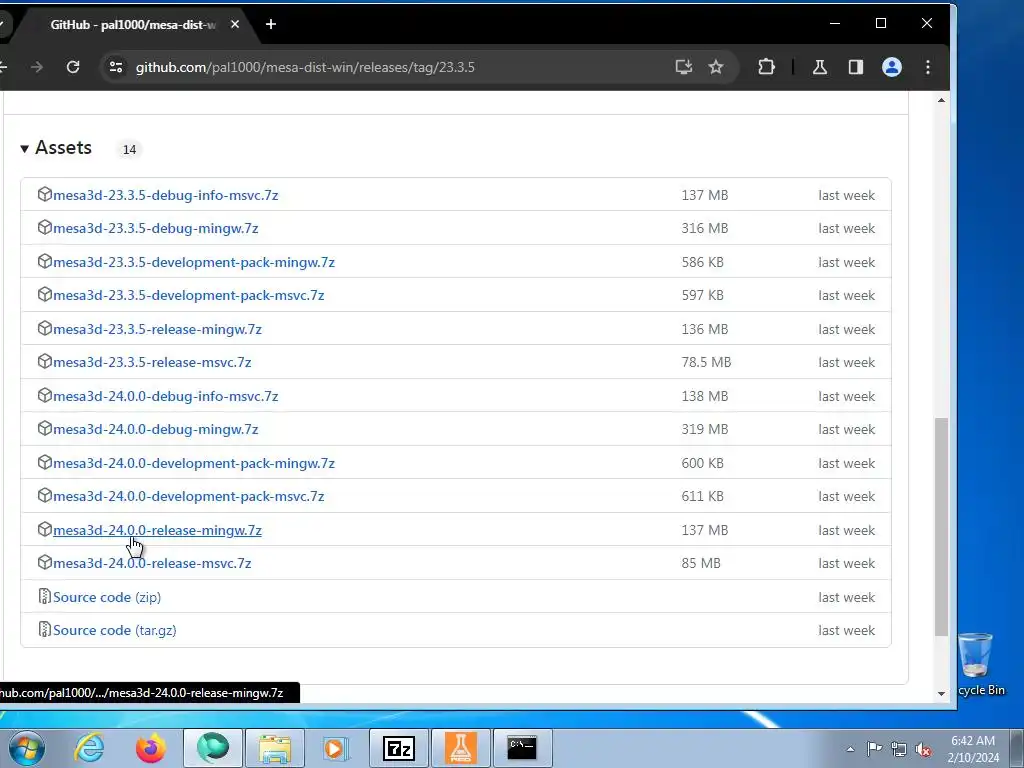Select the GitHub pal1000/mesa-dist tab
Screen dimensions: 1024x768
(133, 24)
